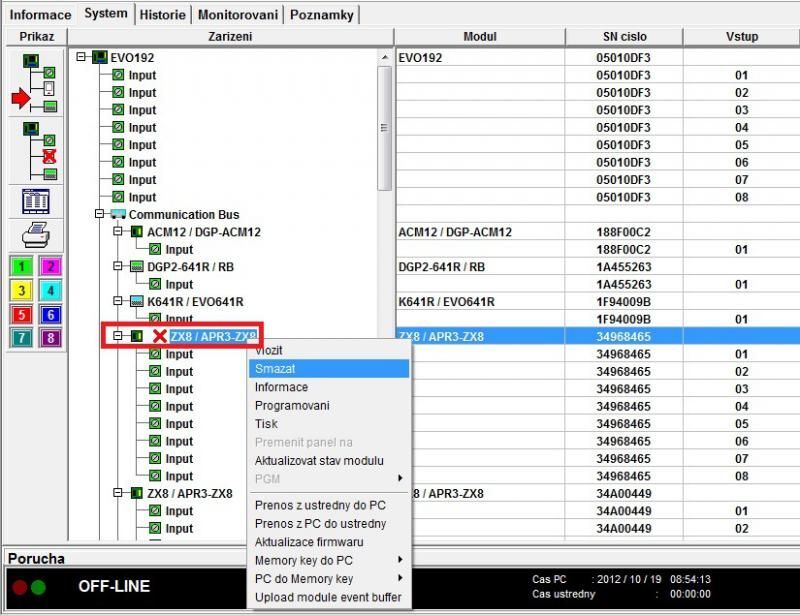Viewport: 800px width, 615px height.
Task: Select the red partition 5 button
Action: 21,314
